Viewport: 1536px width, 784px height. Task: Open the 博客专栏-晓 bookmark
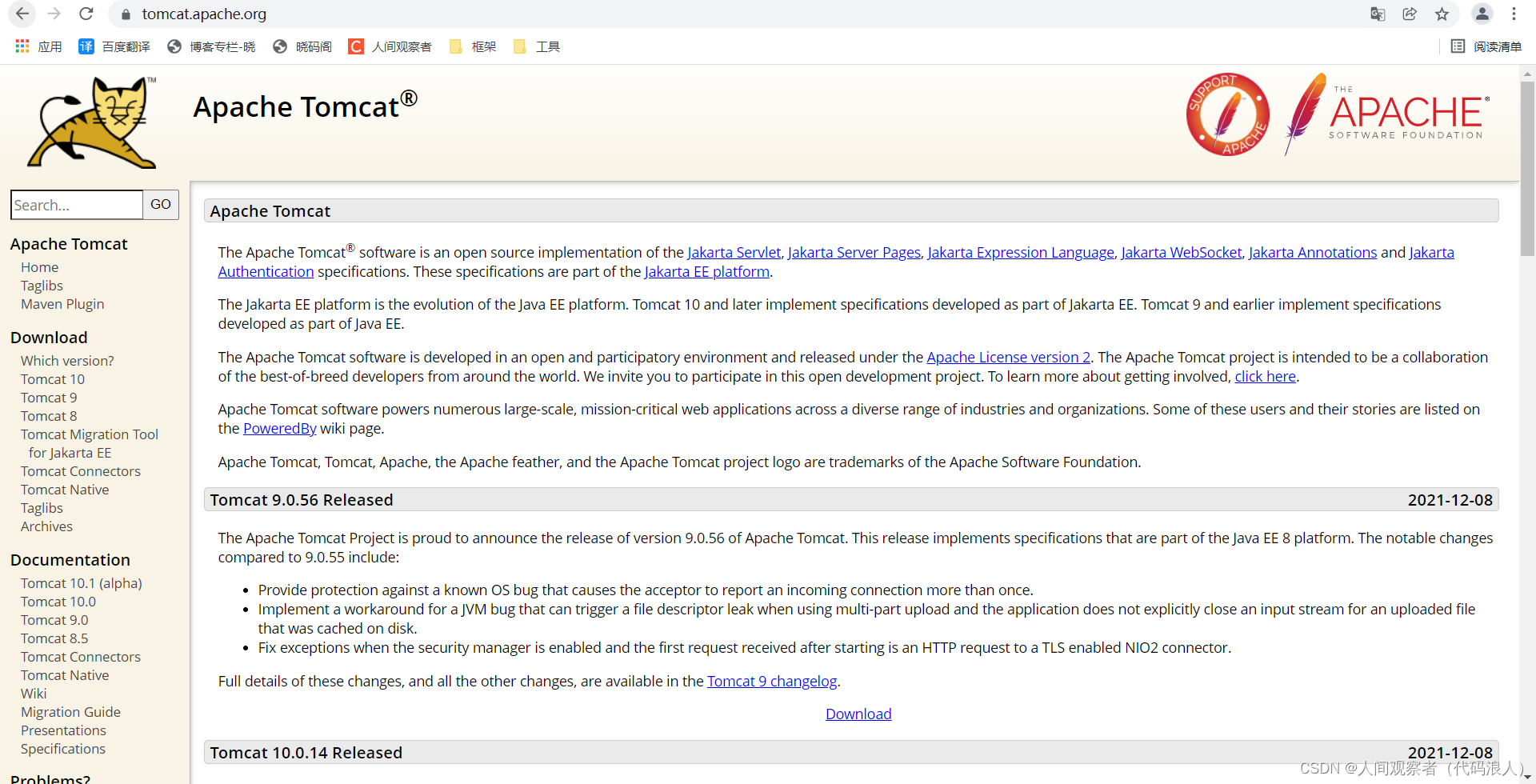coord(211,46)
